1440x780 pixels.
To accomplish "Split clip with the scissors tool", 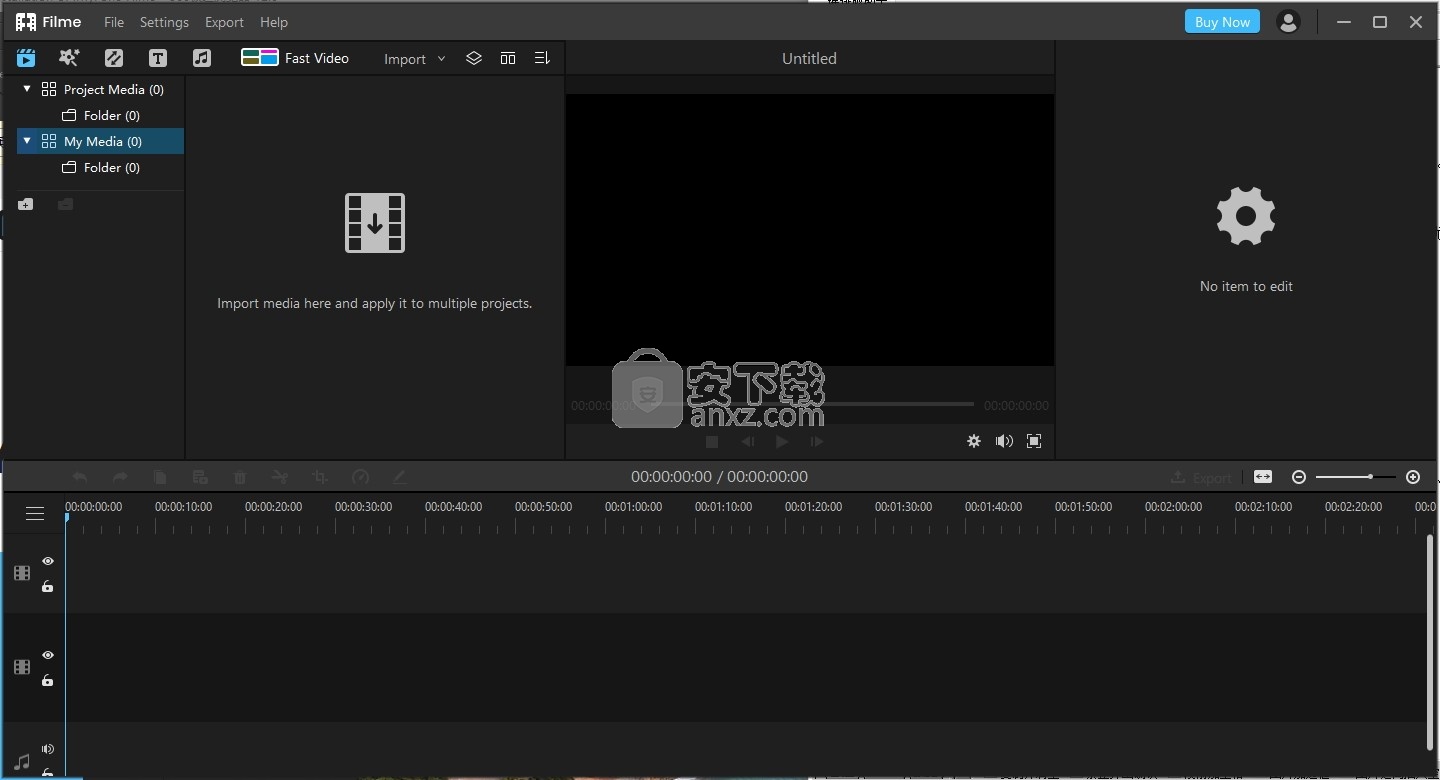I will (x=280, y=477).
